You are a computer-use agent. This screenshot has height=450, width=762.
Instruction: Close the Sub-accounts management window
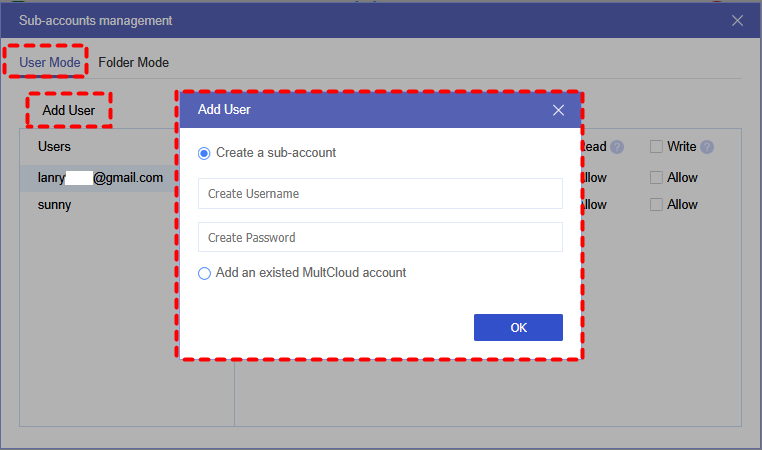click(737, 20)
